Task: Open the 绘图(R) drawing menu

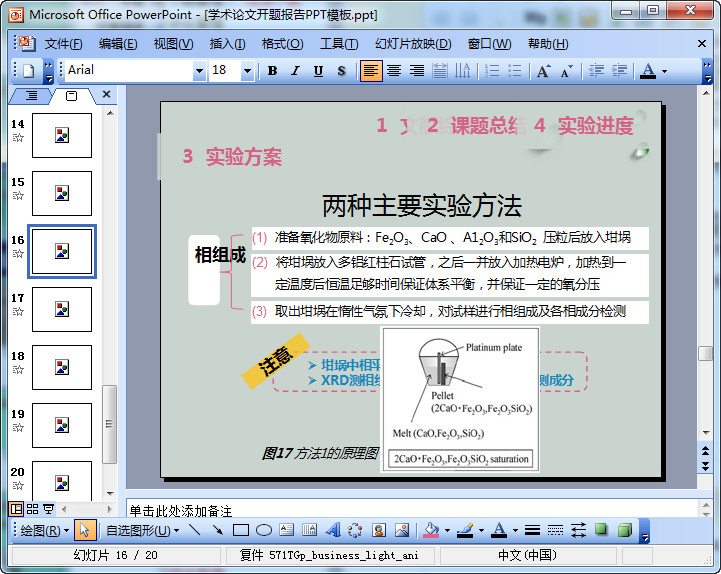Action: coord(44,531)
